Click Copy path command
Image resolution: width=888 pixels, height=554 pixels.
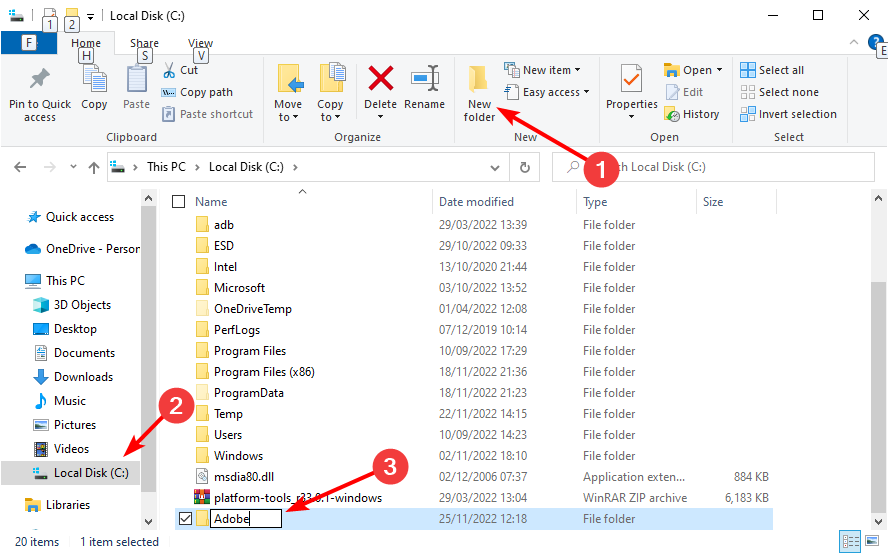point(197,92)
